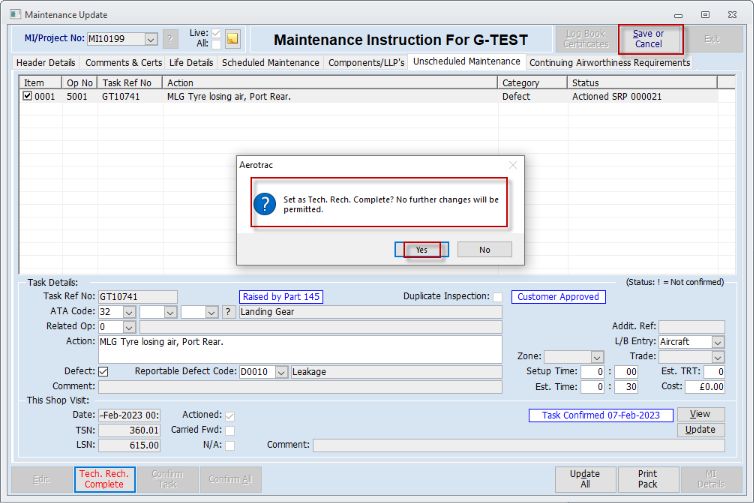Click the Category column header
Screen dimensions: 754x503
(x=532, y=83)
